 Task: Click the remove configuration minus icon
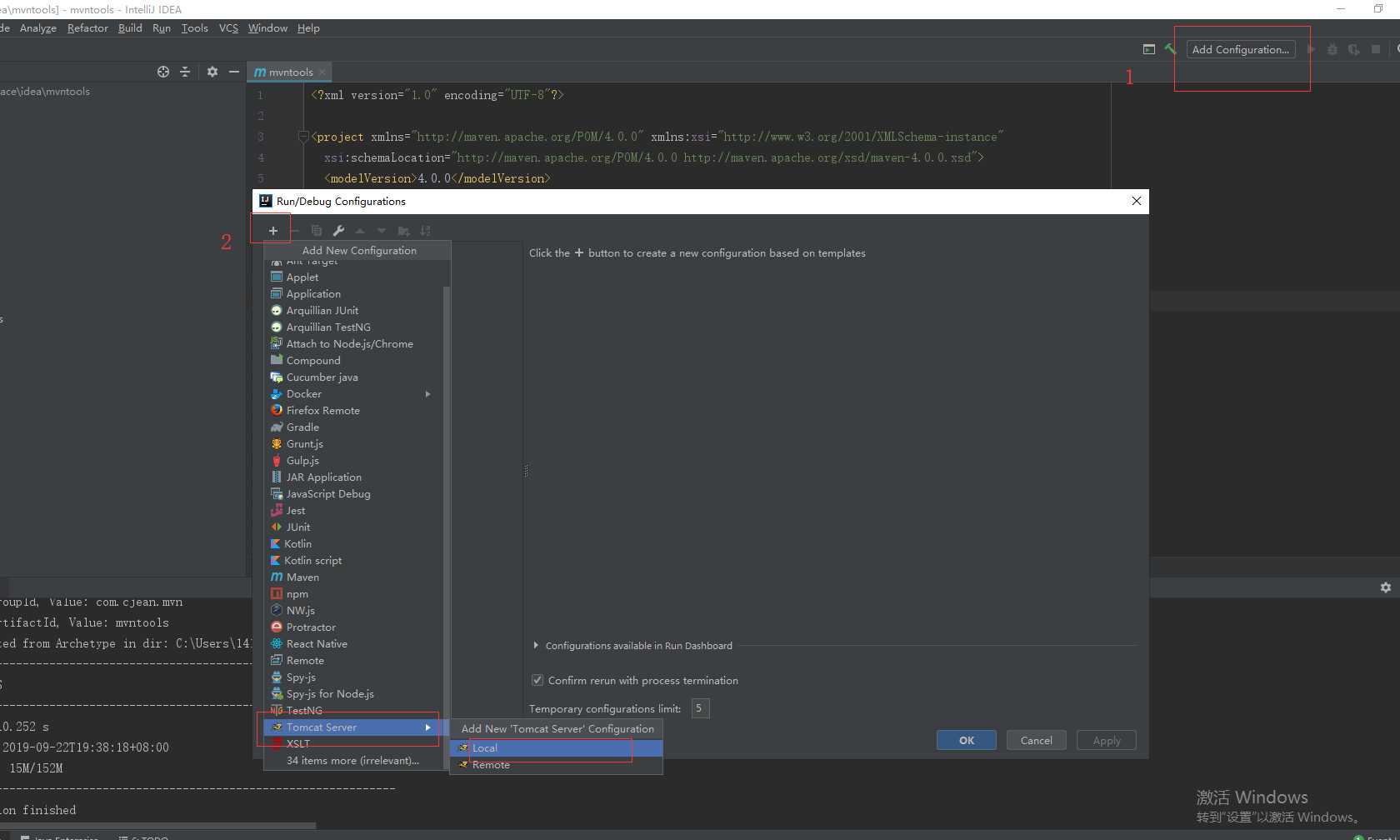[x=295, y=231]
